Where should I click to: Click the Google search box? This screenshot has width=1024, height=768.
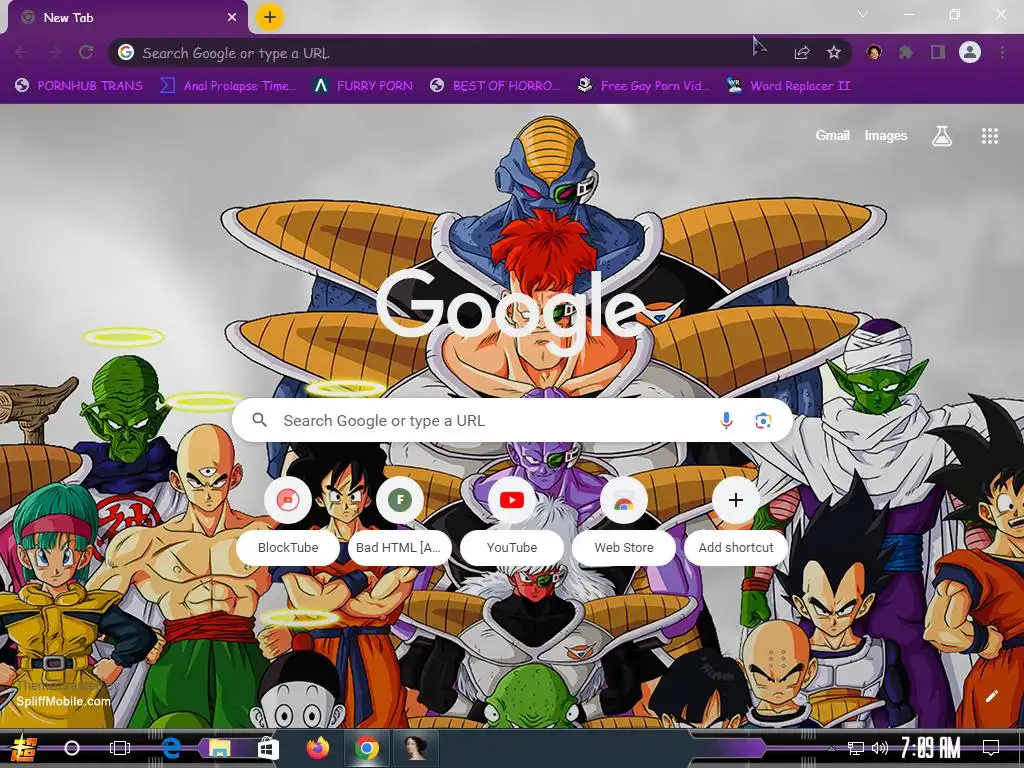[x=513, y=421]
